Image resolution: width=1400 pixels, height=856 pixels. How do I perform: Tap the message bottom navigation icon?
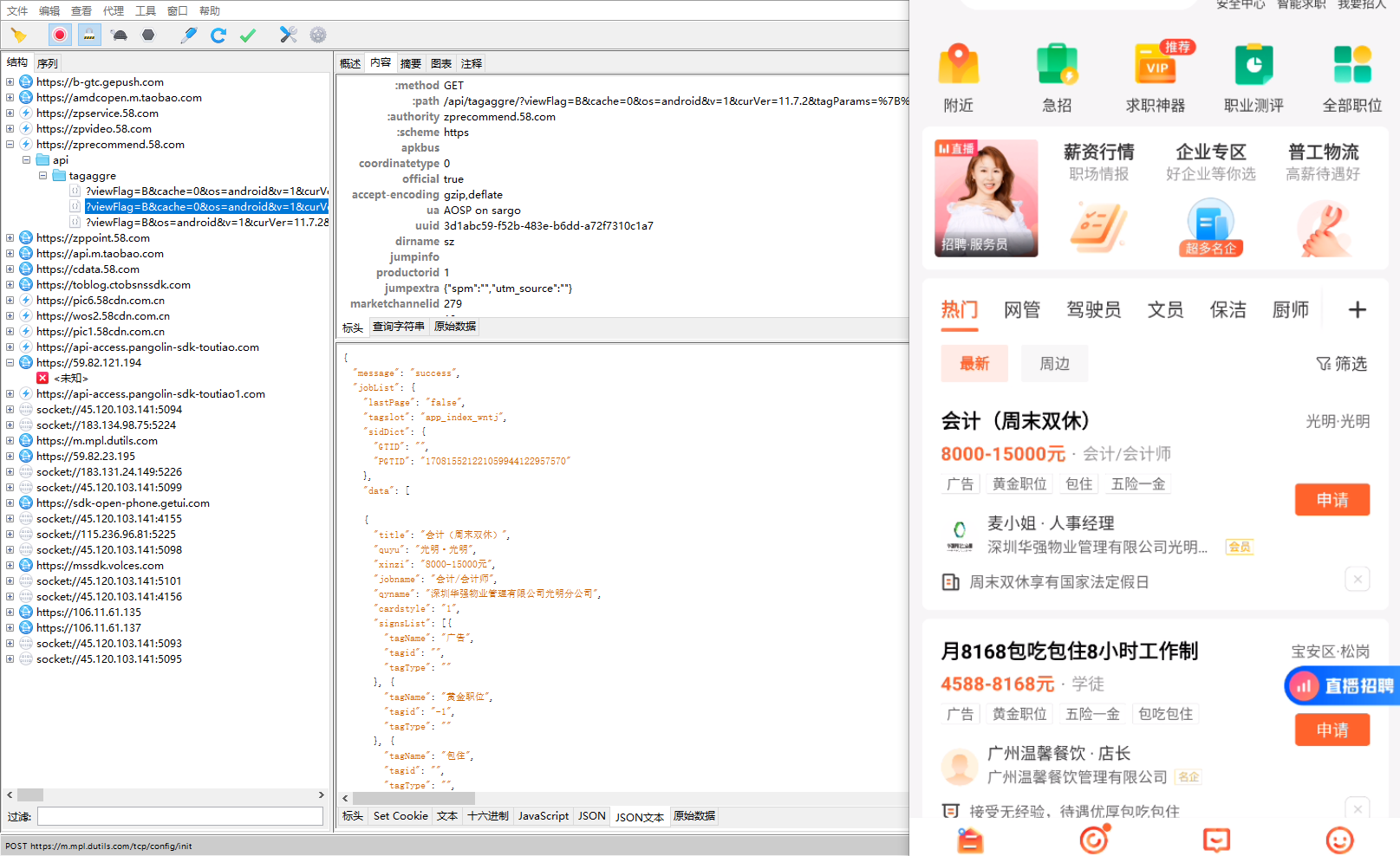(1216, 840)
